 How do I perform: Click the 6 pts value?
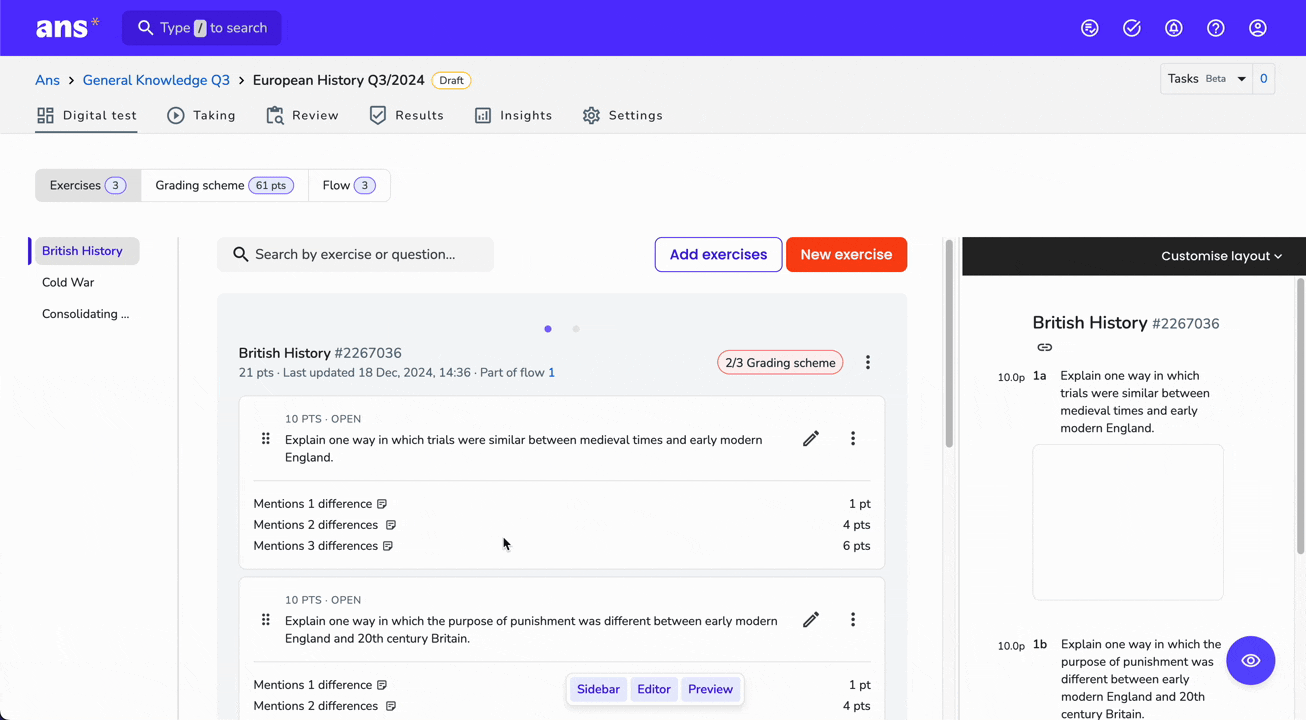pos(857,546)
